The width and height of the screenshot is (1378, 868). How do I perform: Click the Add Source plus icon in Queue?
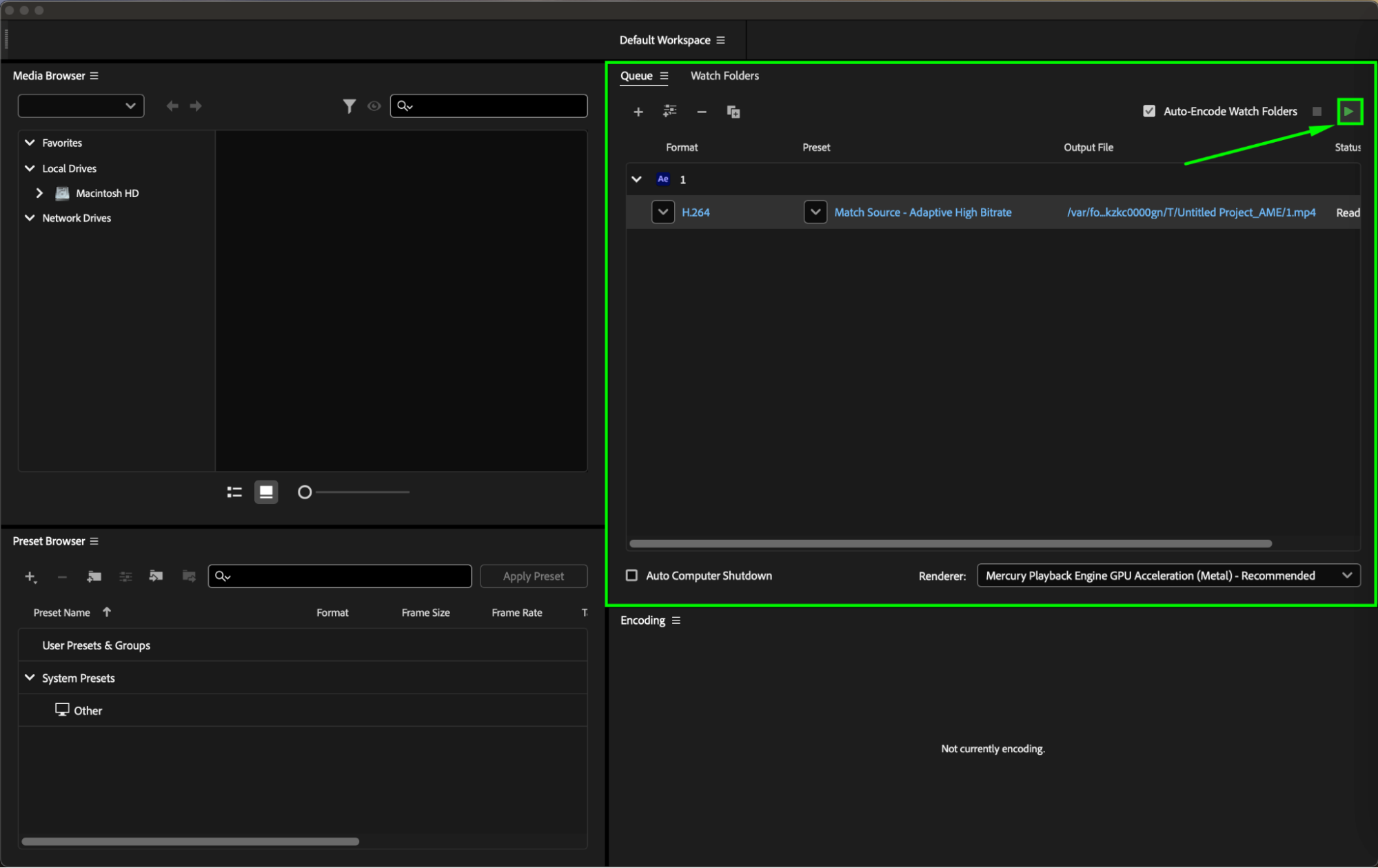pyautogui.click(x=638, y=112)
